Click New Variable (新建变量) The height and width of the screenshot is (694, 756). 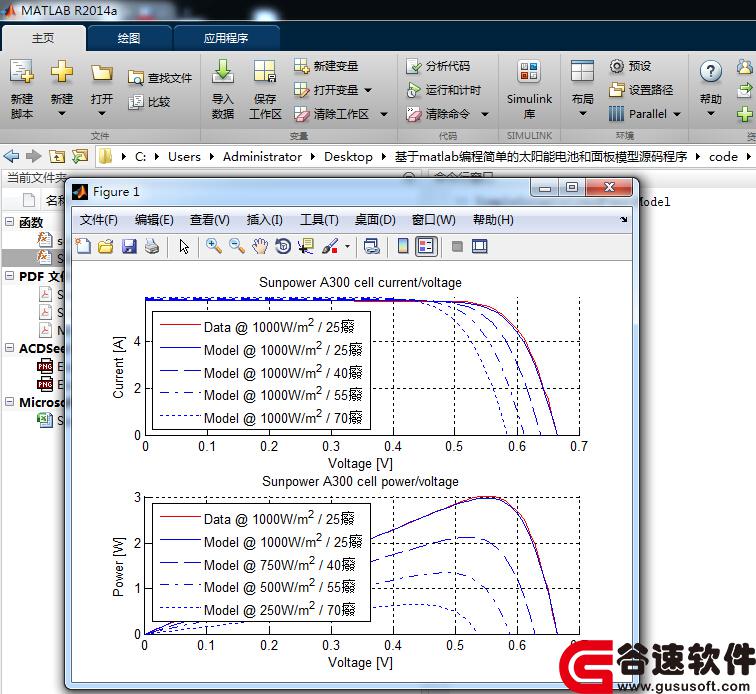326,66
